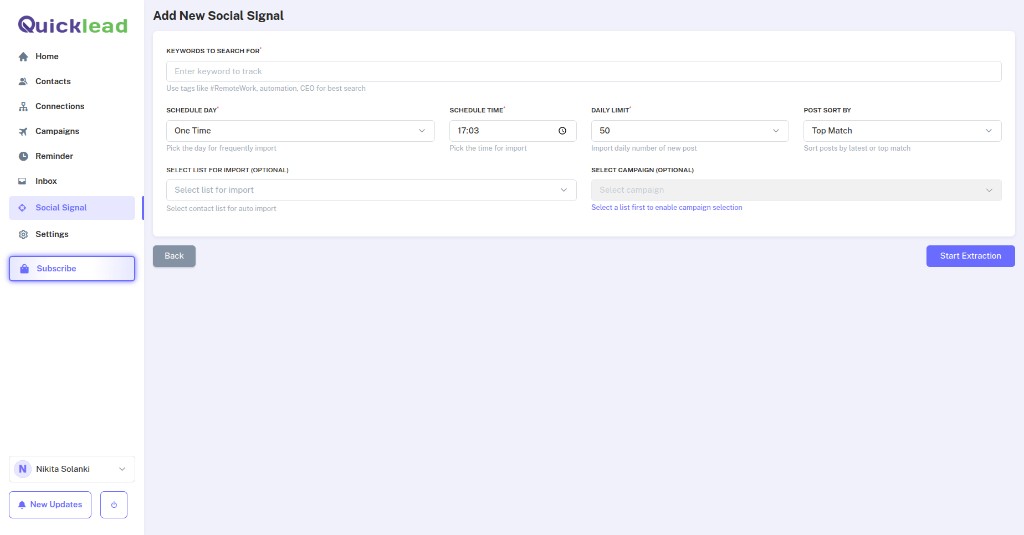Click the Back button
This screenshot has width=1024, height=535.
174,256
